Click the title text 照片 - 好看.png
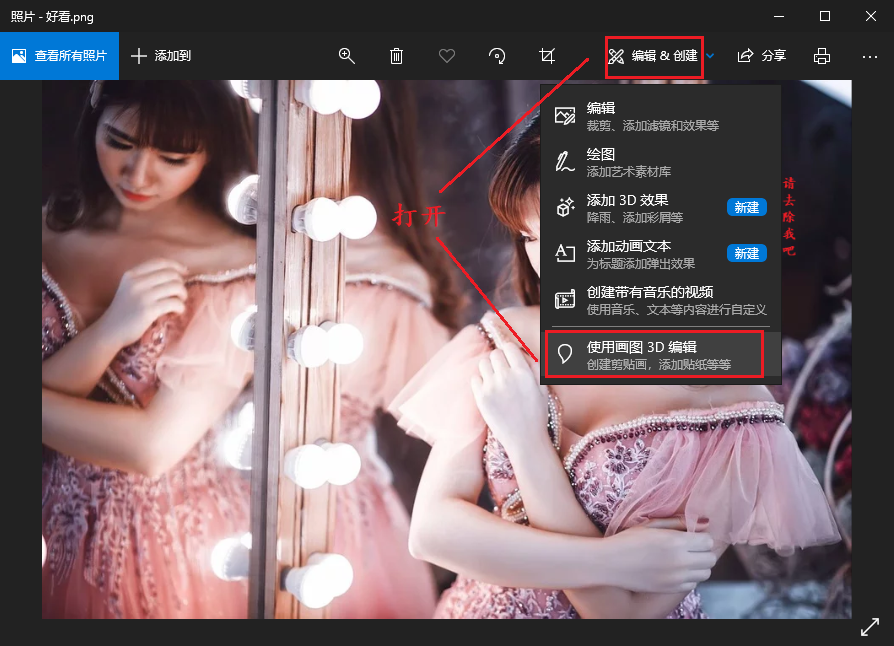 52,17
